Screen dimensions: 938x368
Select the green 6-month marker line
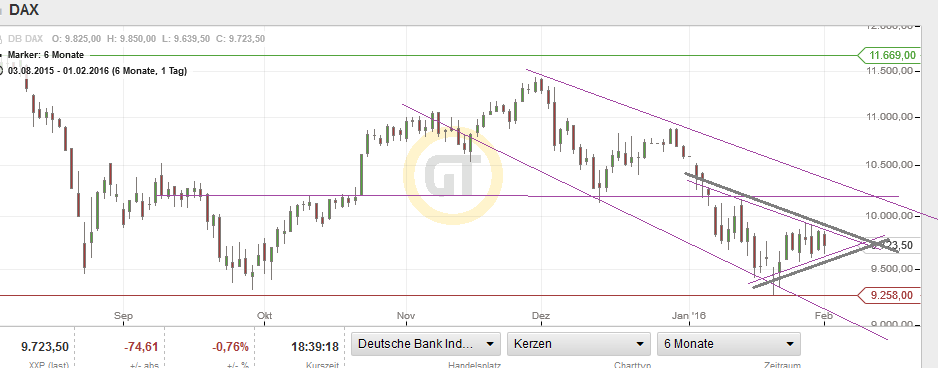coord(431,55)
